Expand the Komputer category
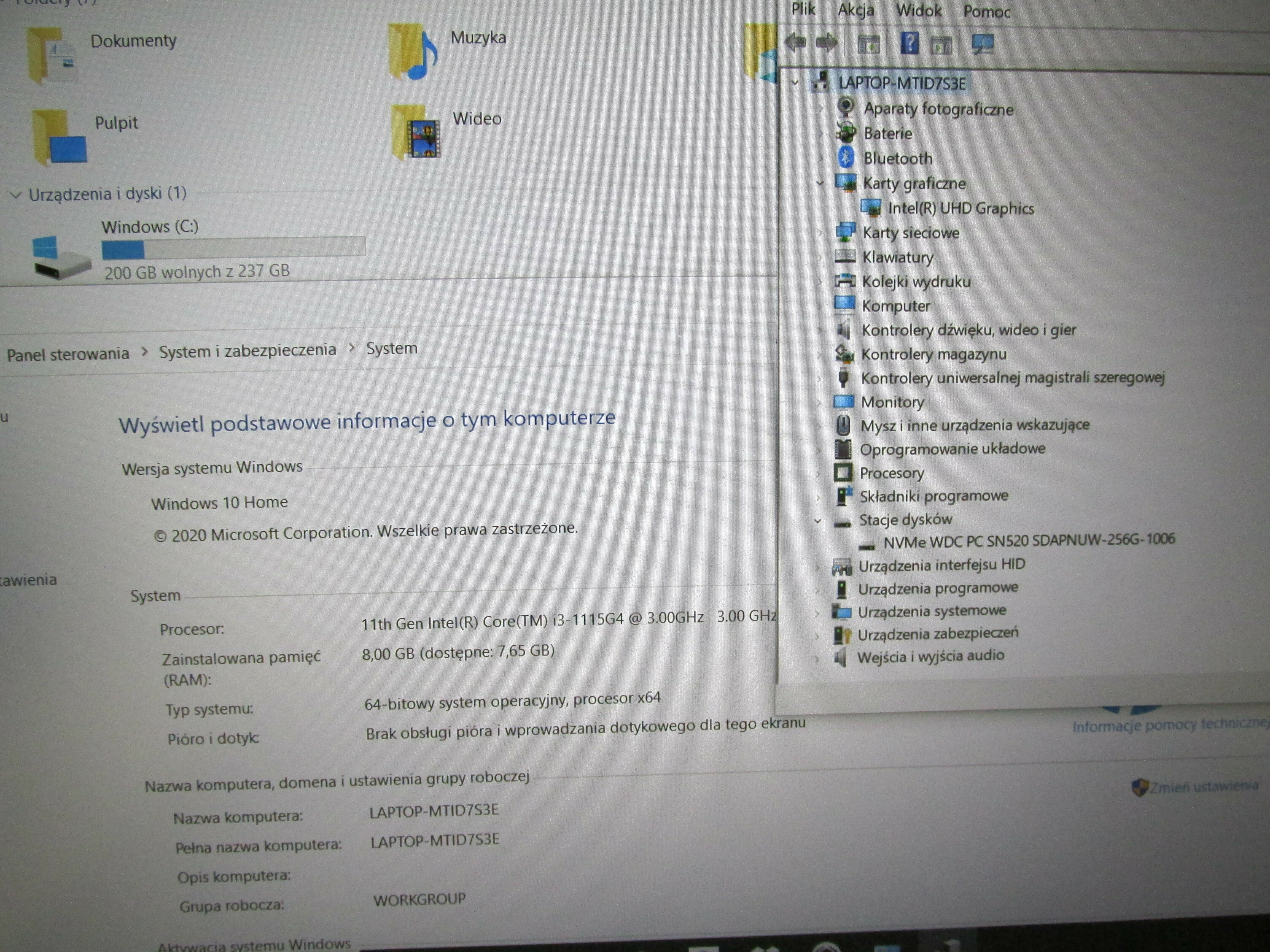The image size is (1270, 952). 819,306
